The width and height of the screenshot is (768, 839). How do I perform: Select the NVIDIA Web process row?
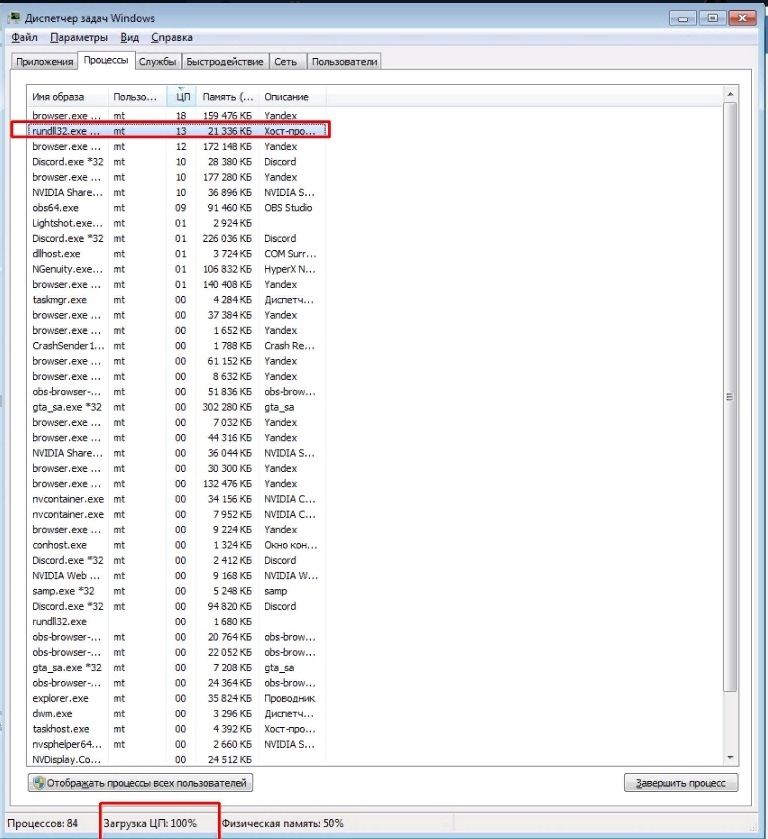click(x=177, y=576)
